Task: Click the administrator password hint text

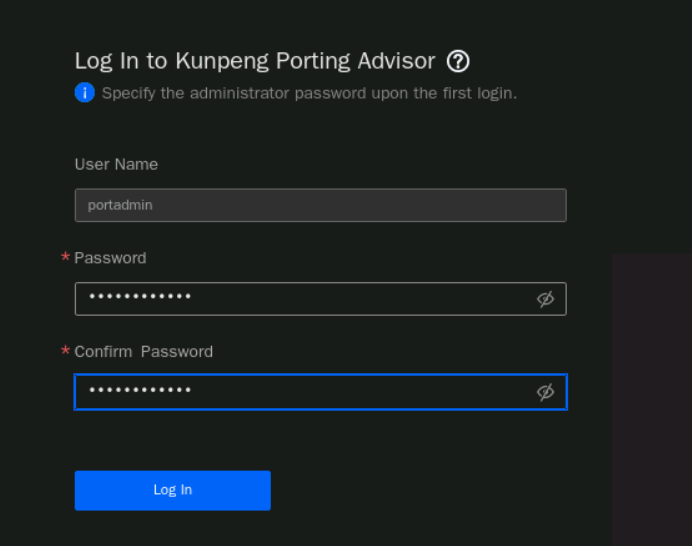Action: pos(309,94)
